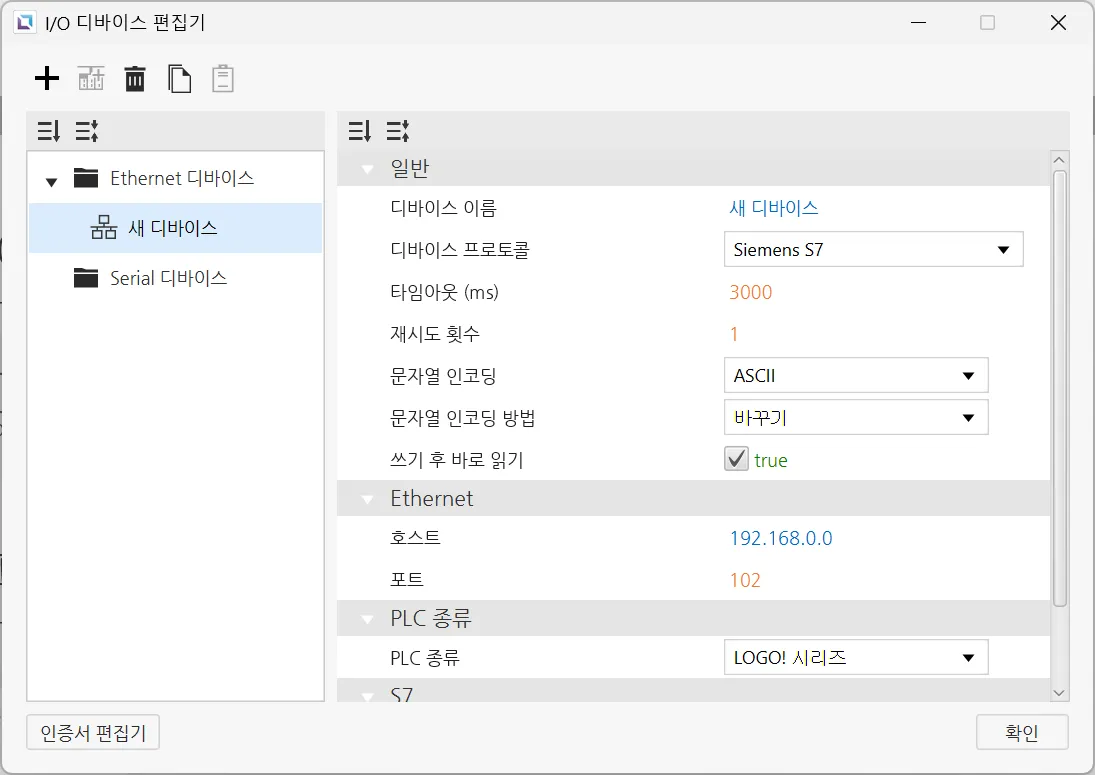Viewport: 1095px width, 775px height.
Task: Open the 인증서 편집기 button
Action: point(93,733)
